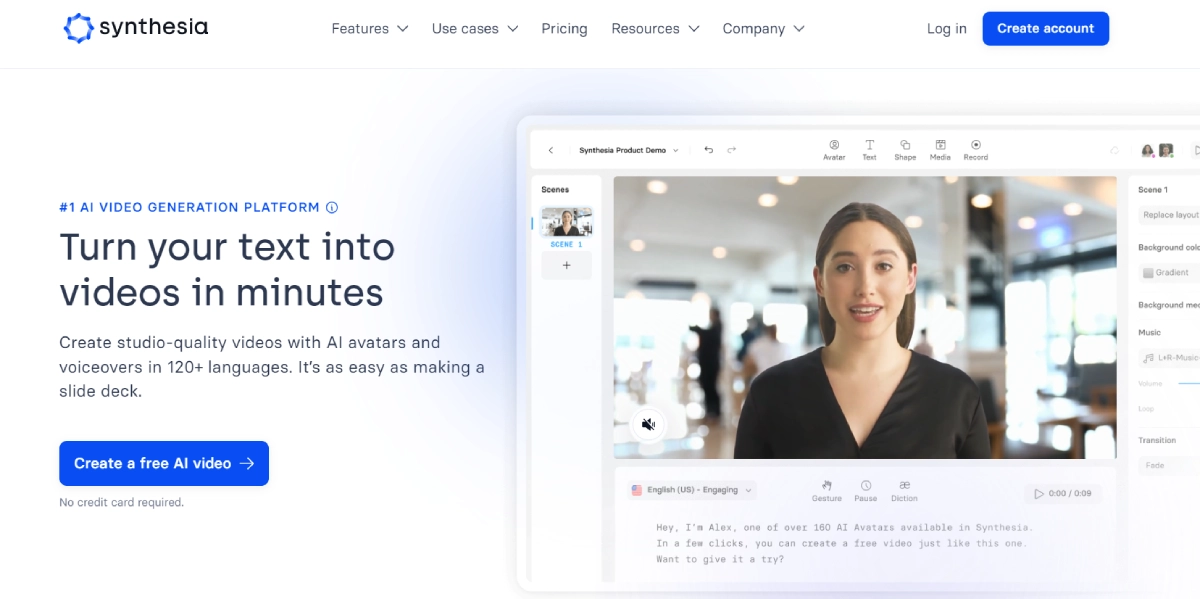Select the Scene 1 thumbnail
The image size is (1200, 599).
tap(566, 222)
